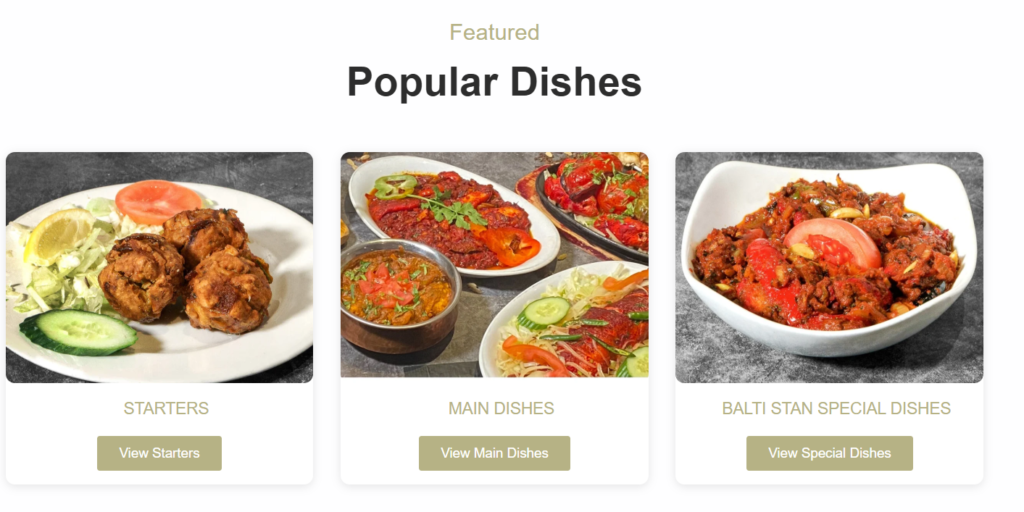Click the tomato slice on the starters plate
This screenshot has width=1024, height=512.
[x=158, y=201]
